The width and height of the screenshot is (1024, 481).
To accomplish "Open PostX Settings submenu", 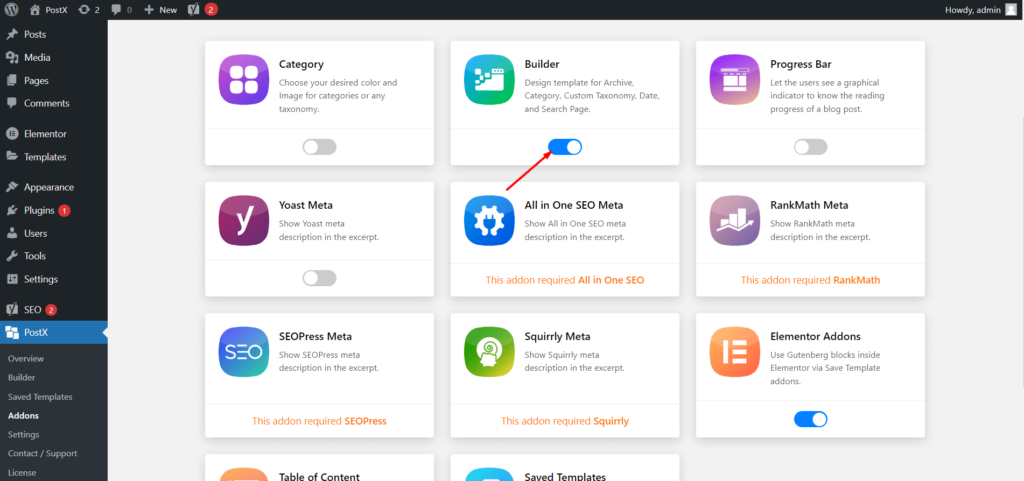I will (24, 435).
